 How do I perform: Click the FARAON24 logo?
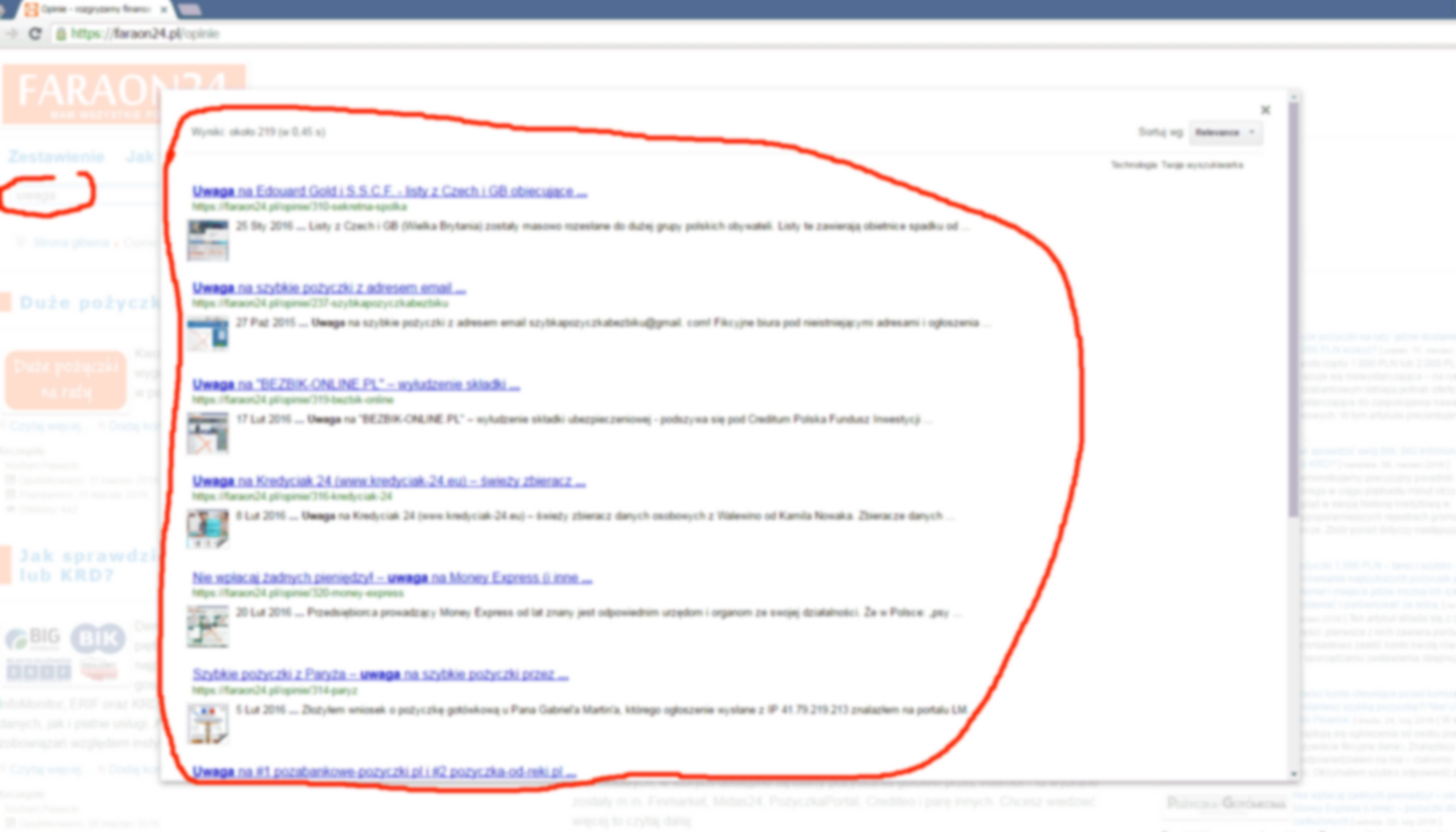pyautogui.click(x=123, y=94)
